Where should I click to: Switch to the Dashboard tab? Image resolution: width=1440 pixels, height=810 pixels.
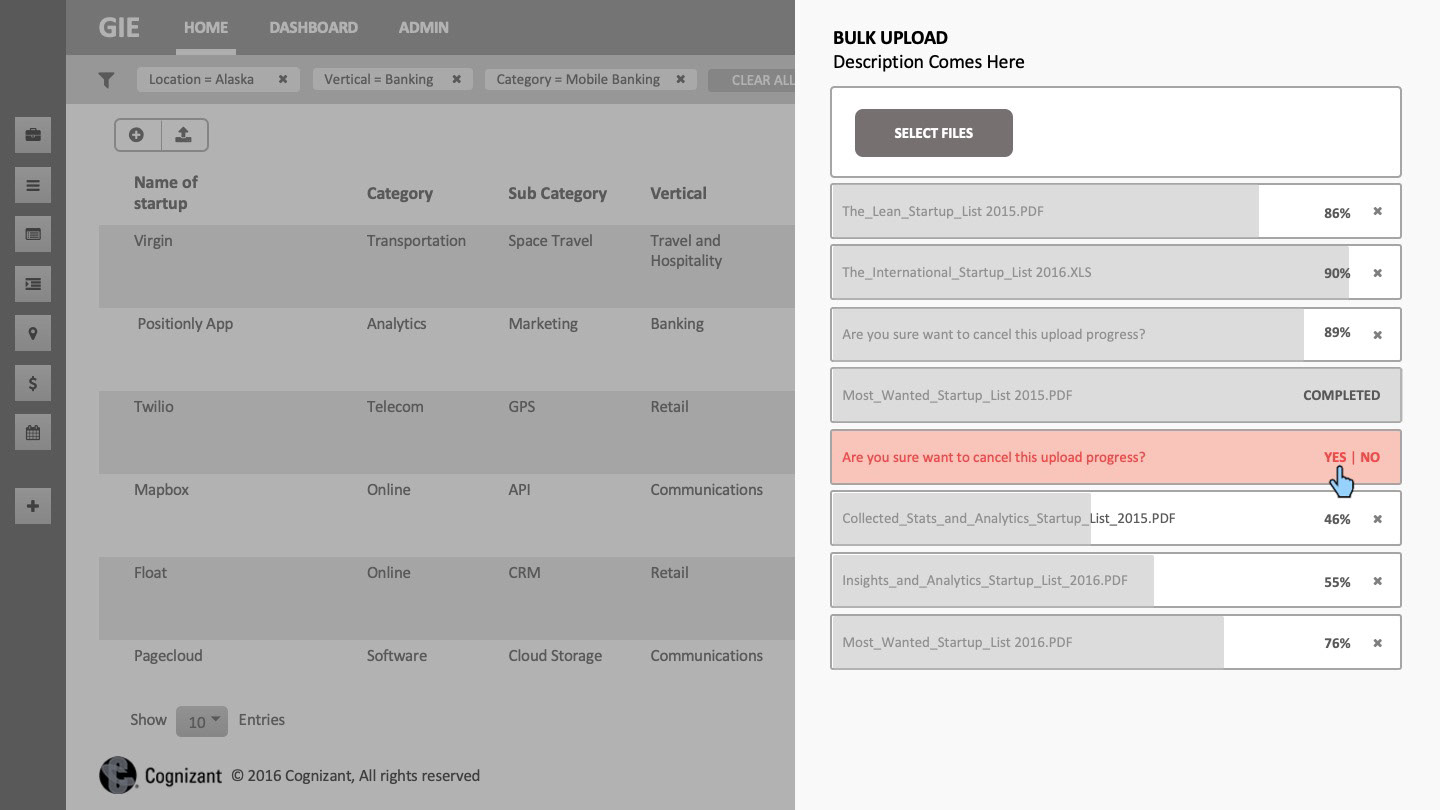point(313,27)
